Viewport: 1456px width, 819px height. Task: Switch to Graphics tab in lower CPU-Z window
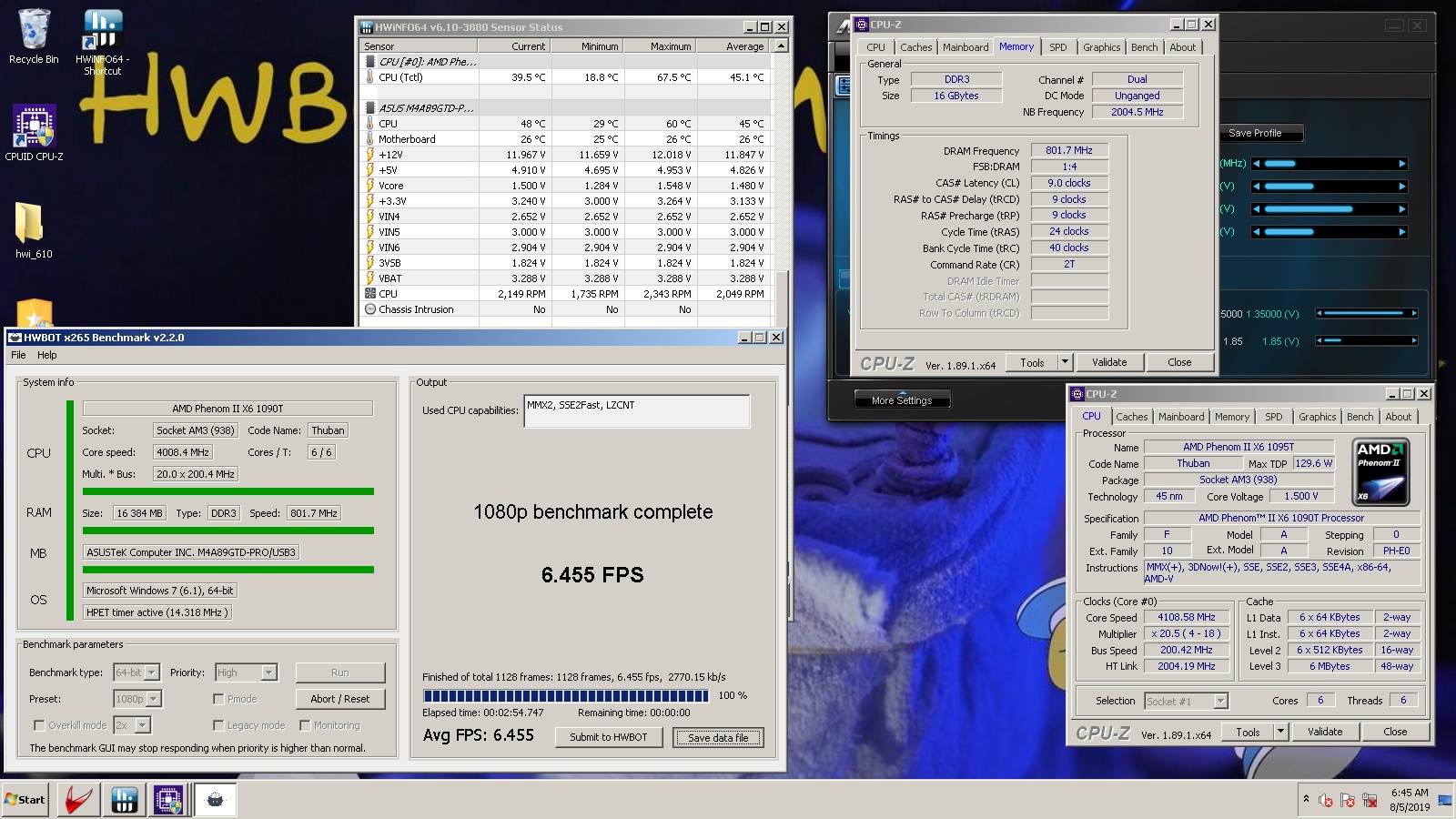(x=1317, y=417)
